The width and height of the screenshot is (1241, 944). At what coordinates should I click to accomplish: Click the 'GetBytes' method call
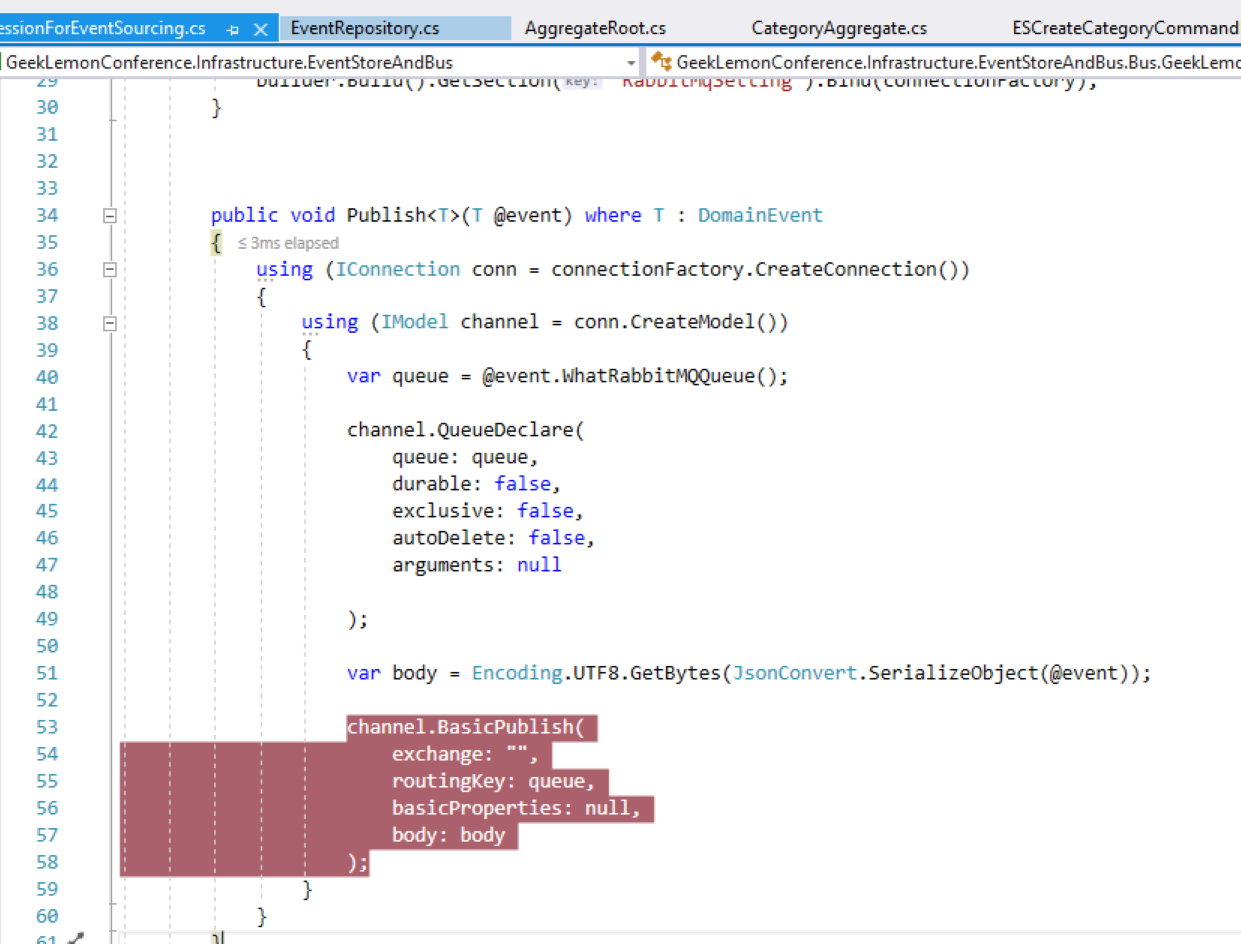click(x=676, y=674)
